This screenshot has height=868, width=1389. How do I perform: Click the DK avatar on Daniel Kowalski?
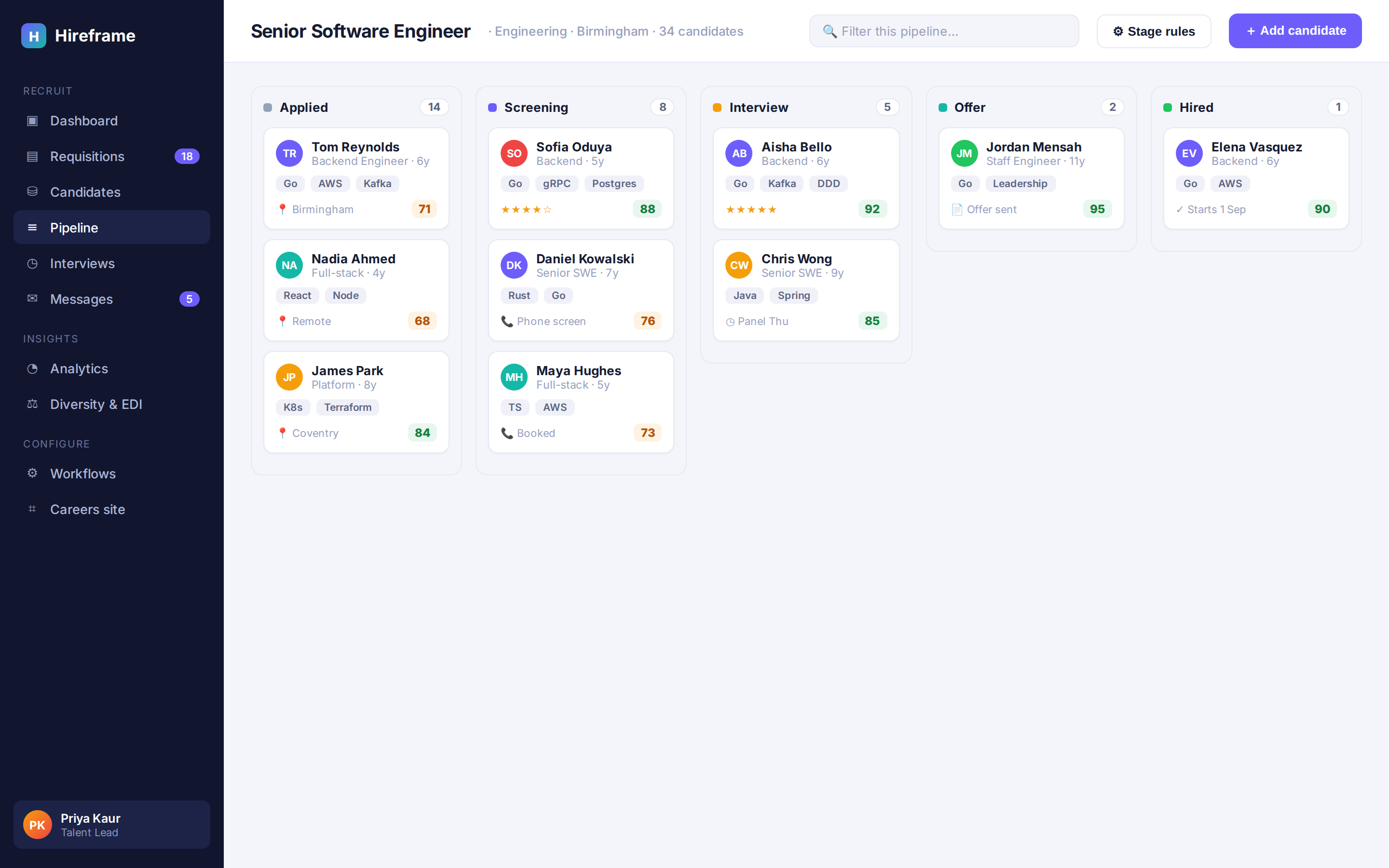coord(514,265)
